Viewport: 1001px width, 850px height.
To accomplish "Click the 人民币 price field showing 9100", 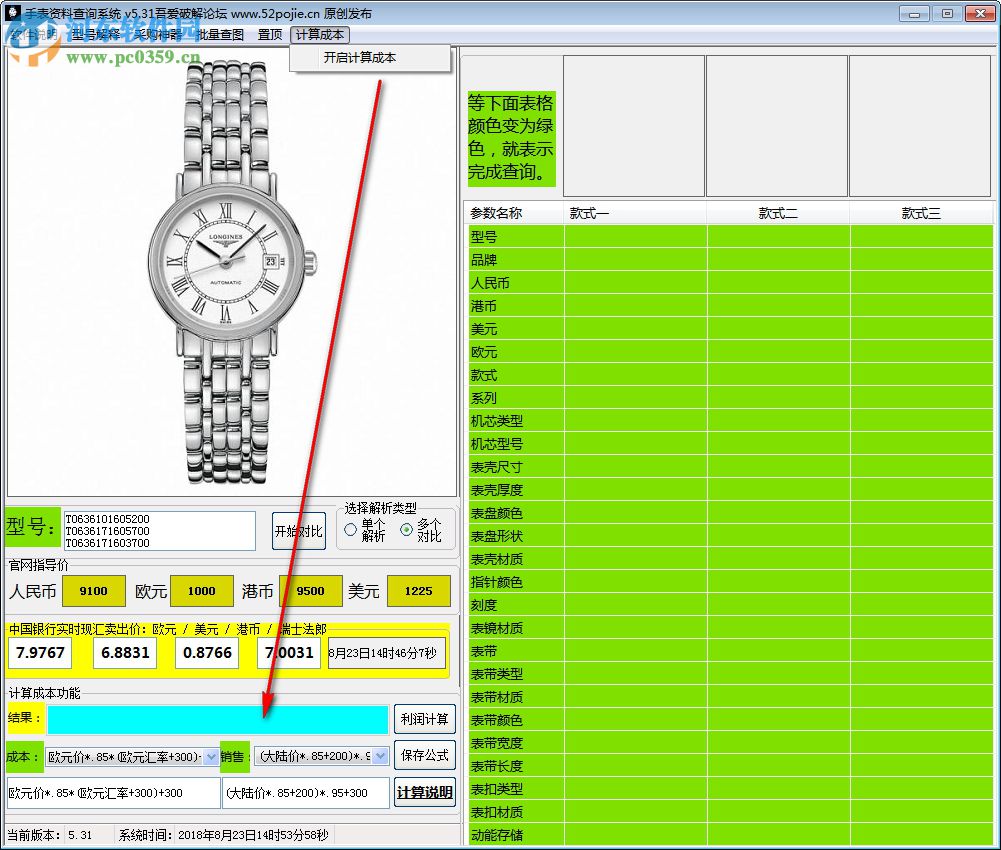I will click(93, 591).
